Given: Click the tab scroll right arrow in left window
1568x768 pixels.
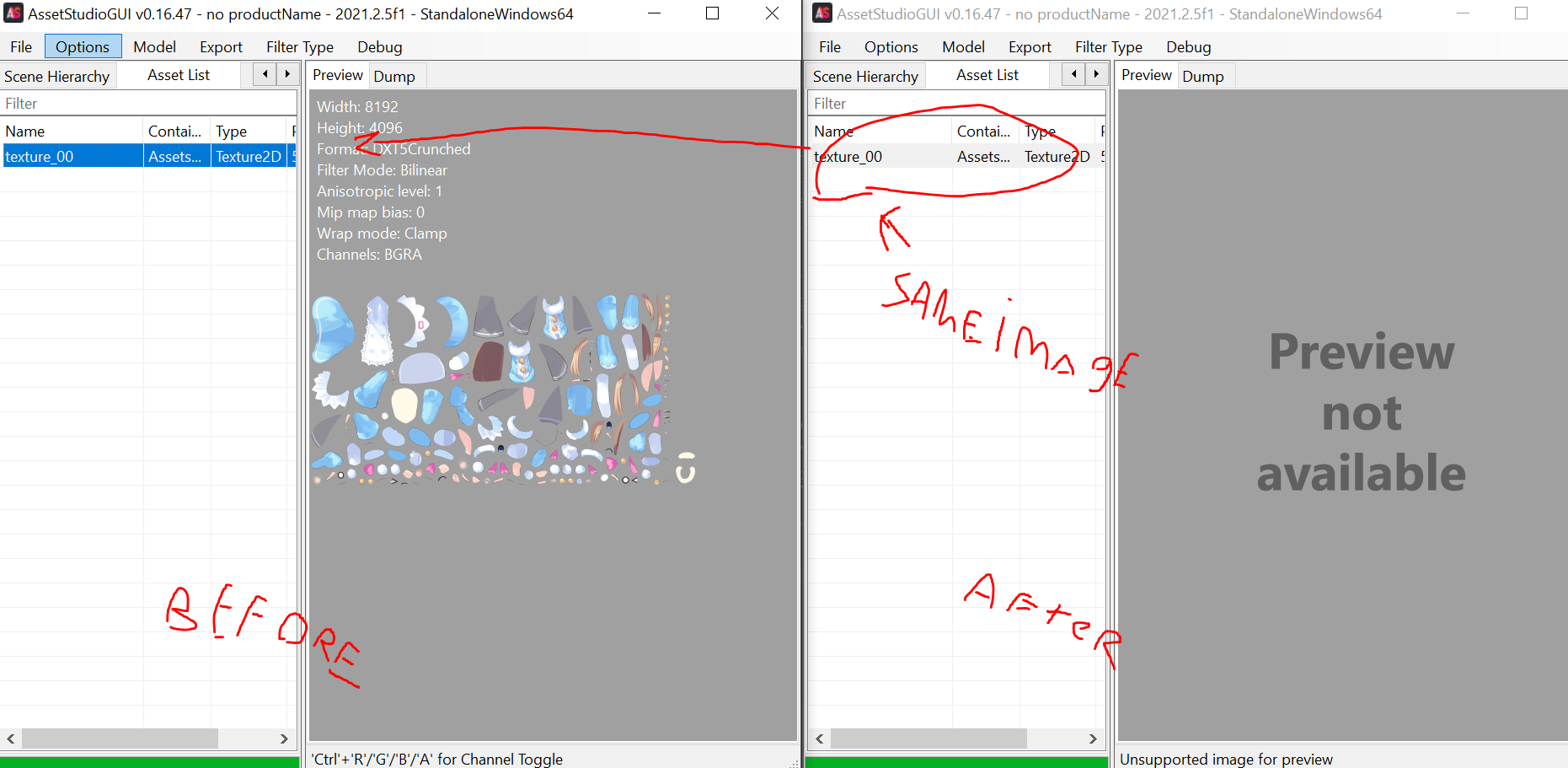Looking at the screenshot, I should click(287, 74).
